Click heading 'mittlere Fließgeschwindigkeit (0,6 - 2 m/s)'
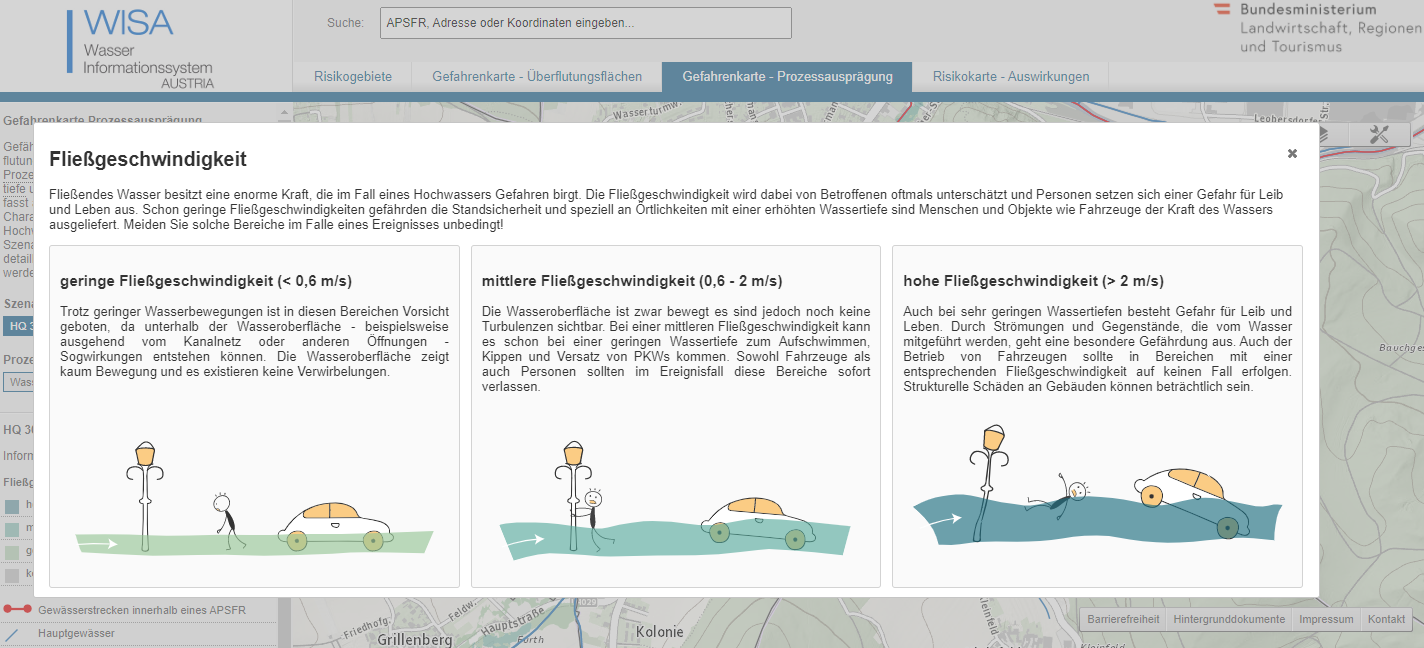Screen dimensions: 1424x648 (x=632, y=281)
